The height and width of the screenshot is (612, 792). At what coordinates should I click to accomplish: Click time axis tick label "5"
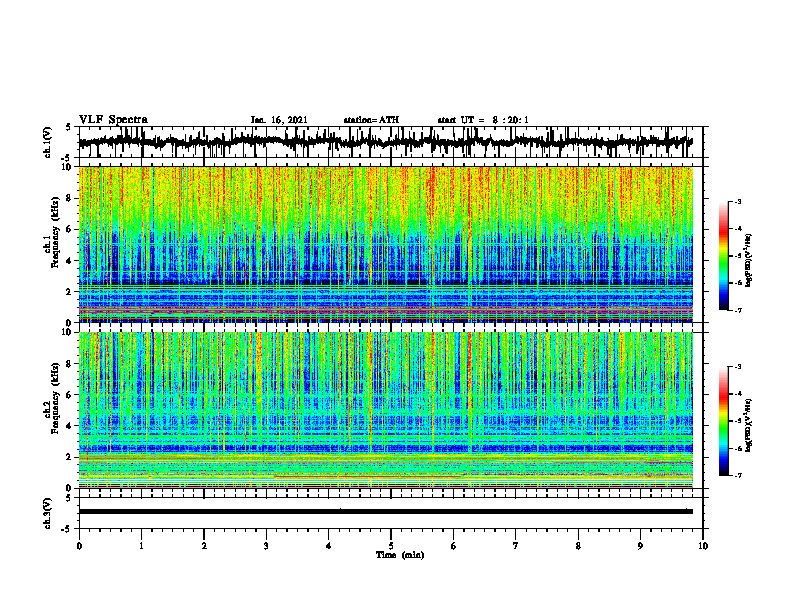point(391,546)
